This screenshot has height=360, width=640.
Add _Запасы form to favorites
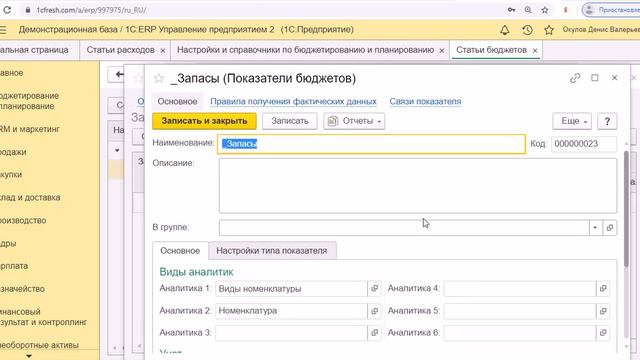pos(159,78)
